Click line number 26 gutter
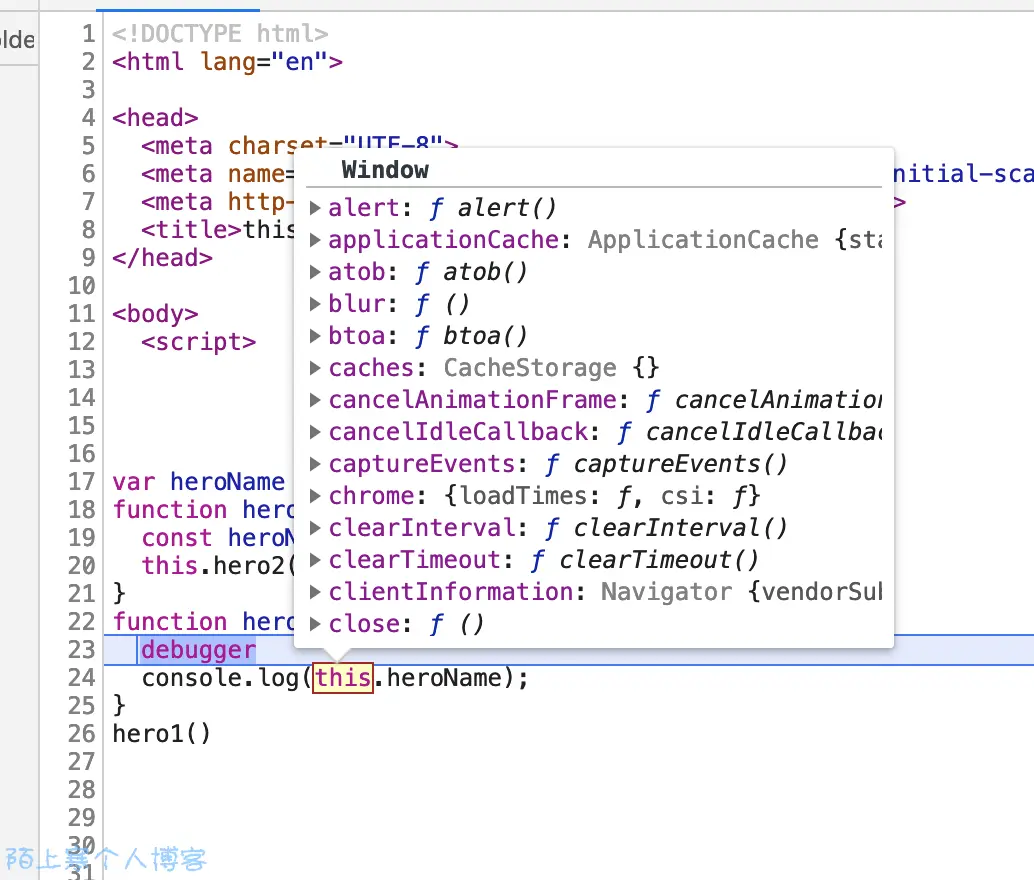The width and height of the screenshot is (1034, 880). (x=82, y=734)
